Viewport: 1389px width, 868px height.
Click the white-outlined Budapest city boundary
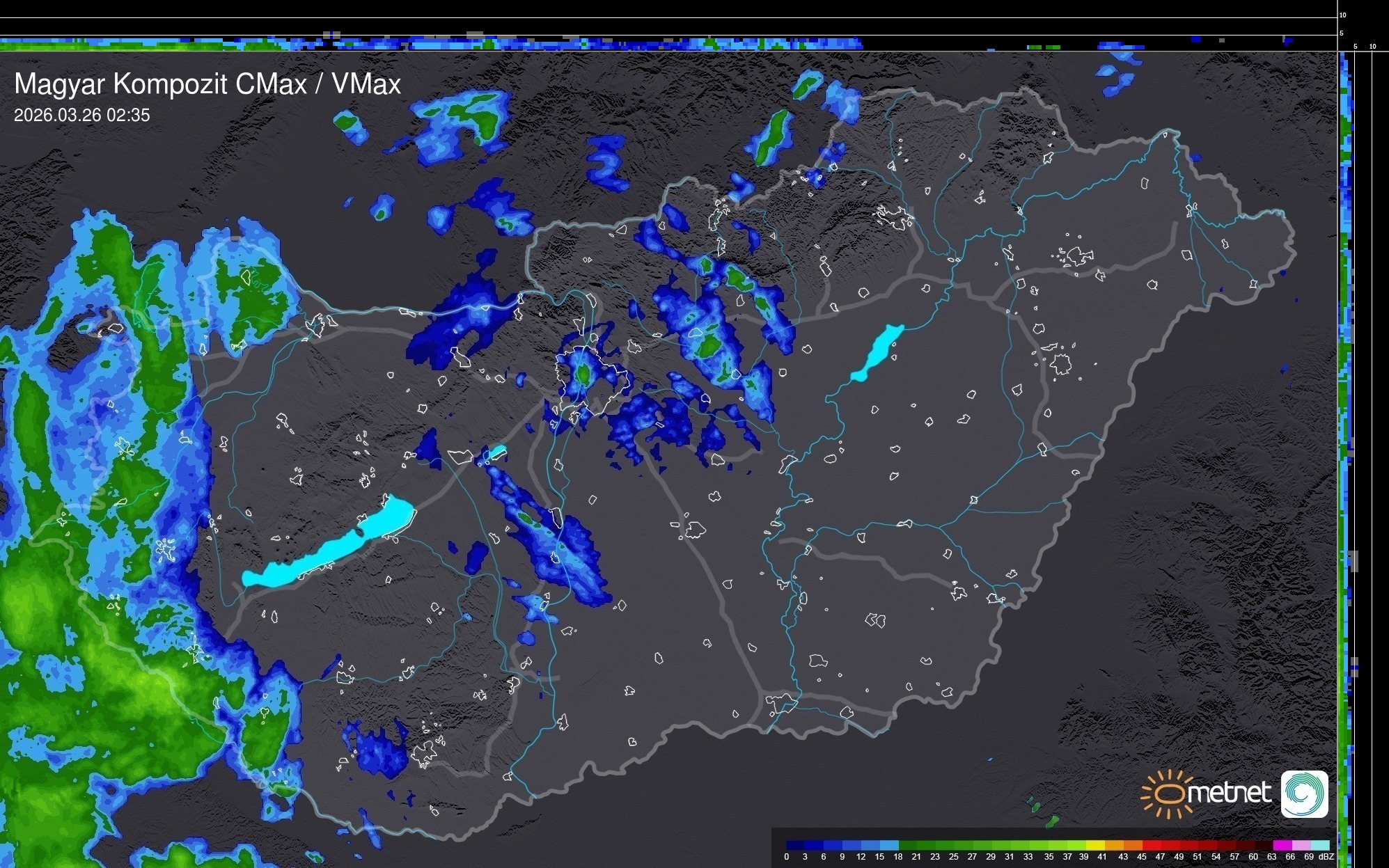tap(590, 379)
